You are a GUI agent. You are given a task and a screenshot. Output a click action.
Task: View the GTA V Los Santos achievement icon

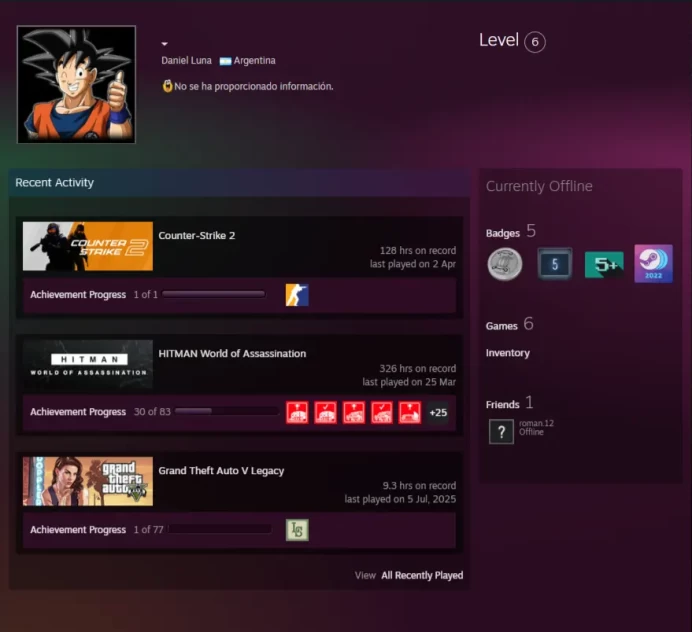pos(297,530)
